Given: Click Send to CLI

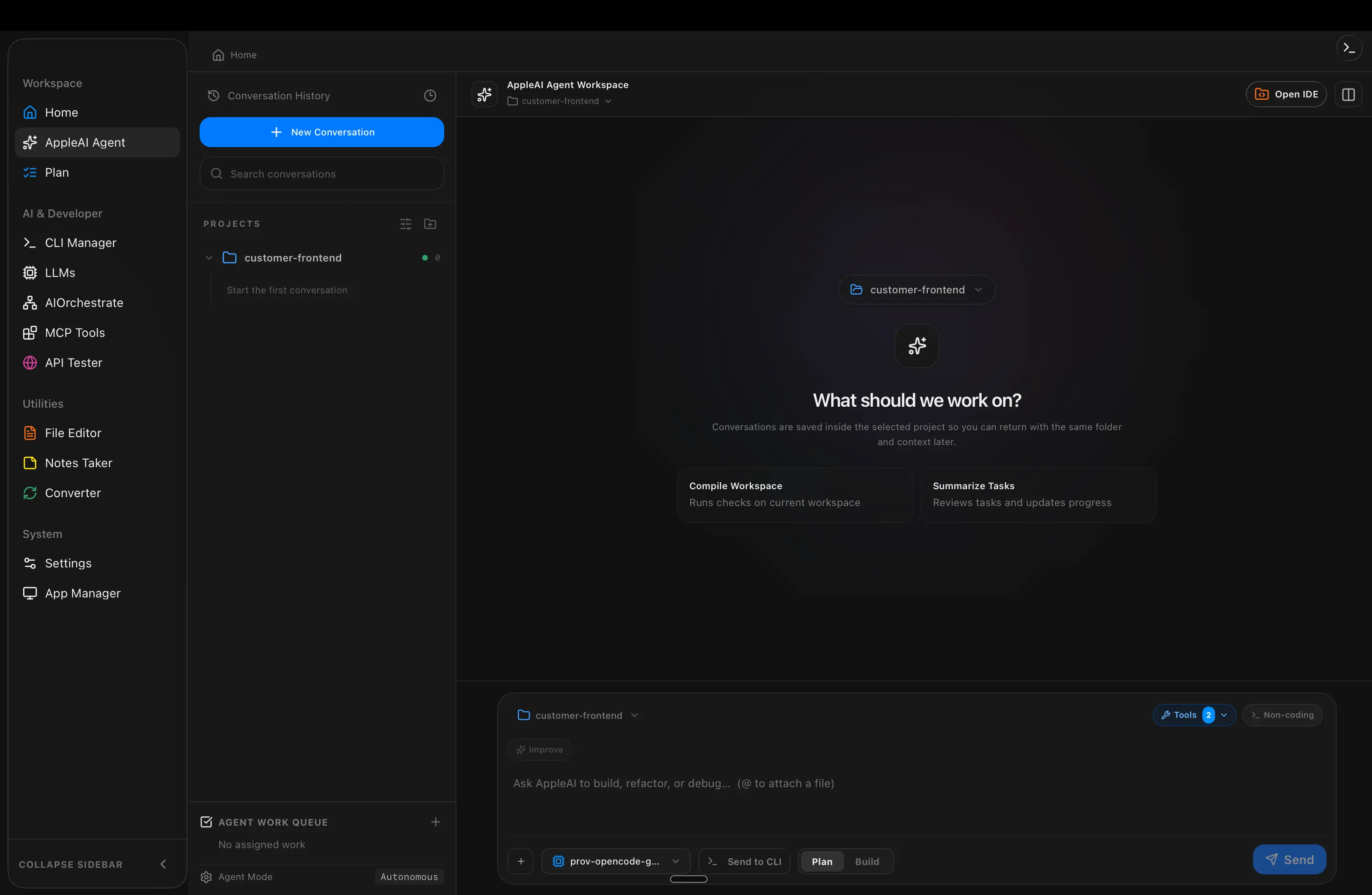Looking at the screenshot, I should [744, 861].
